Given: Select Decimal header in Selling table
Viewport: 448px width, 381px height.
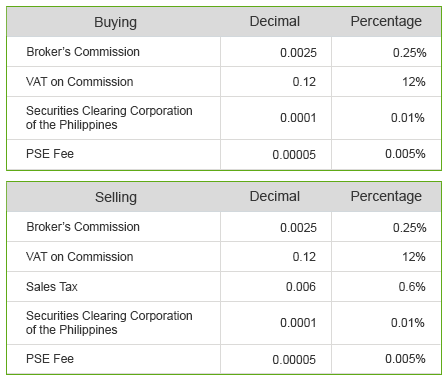Looking at the screenshot, I should coord(275,196).
